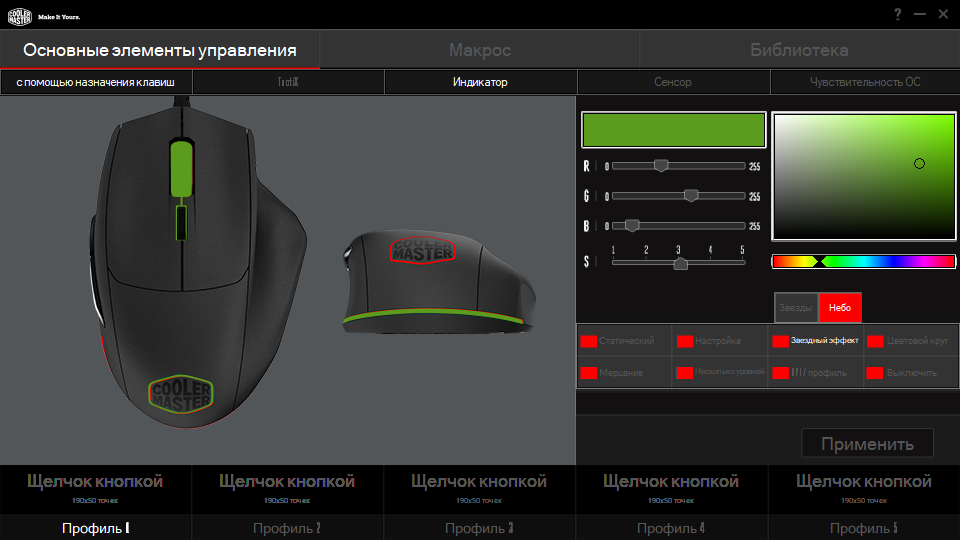Toggle the Звезды option
This screenshot has width=960, height=540.
click(796, 307)
